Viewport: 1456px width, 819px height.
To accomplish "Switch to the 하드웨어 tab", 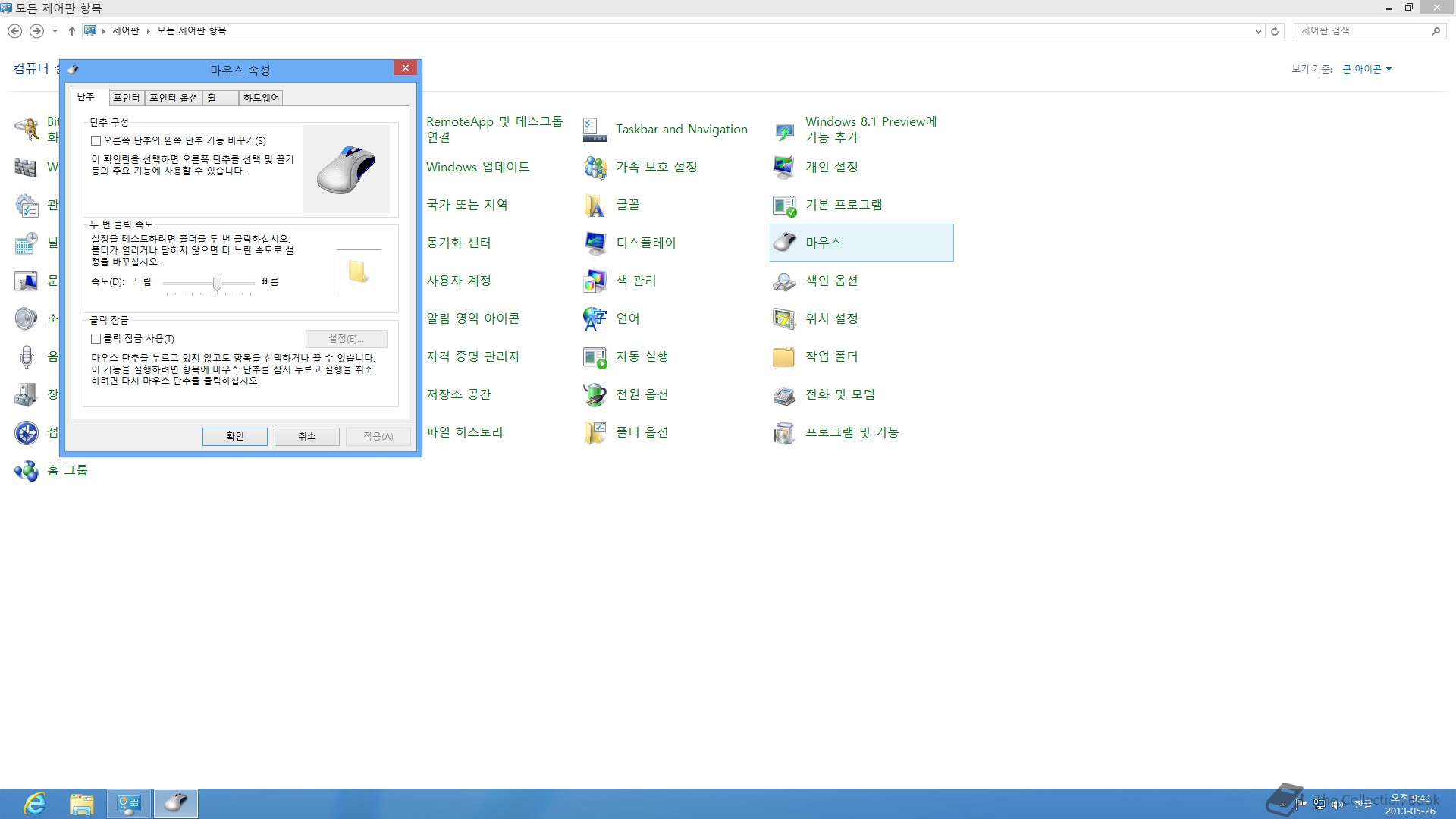I will tap(262, 98).
